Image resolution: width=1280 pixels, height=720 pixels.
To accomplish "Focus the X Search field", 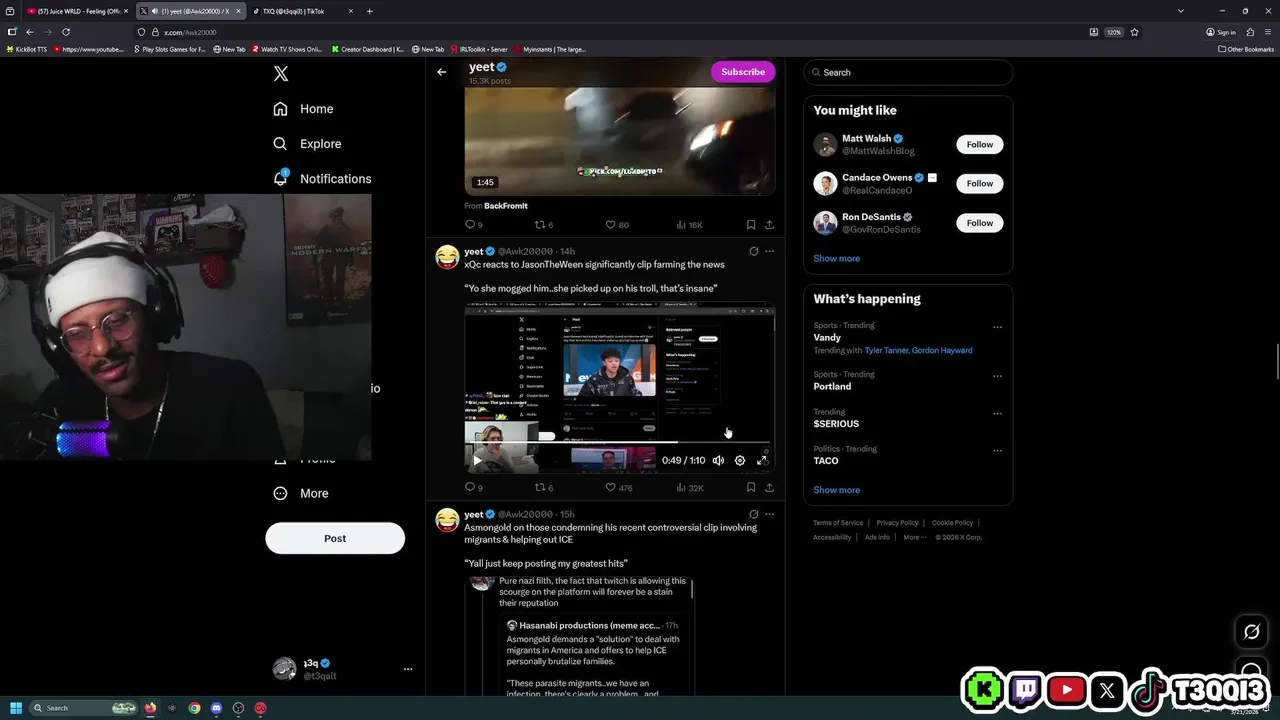I will pyautogui.click(x=908, y=72).
